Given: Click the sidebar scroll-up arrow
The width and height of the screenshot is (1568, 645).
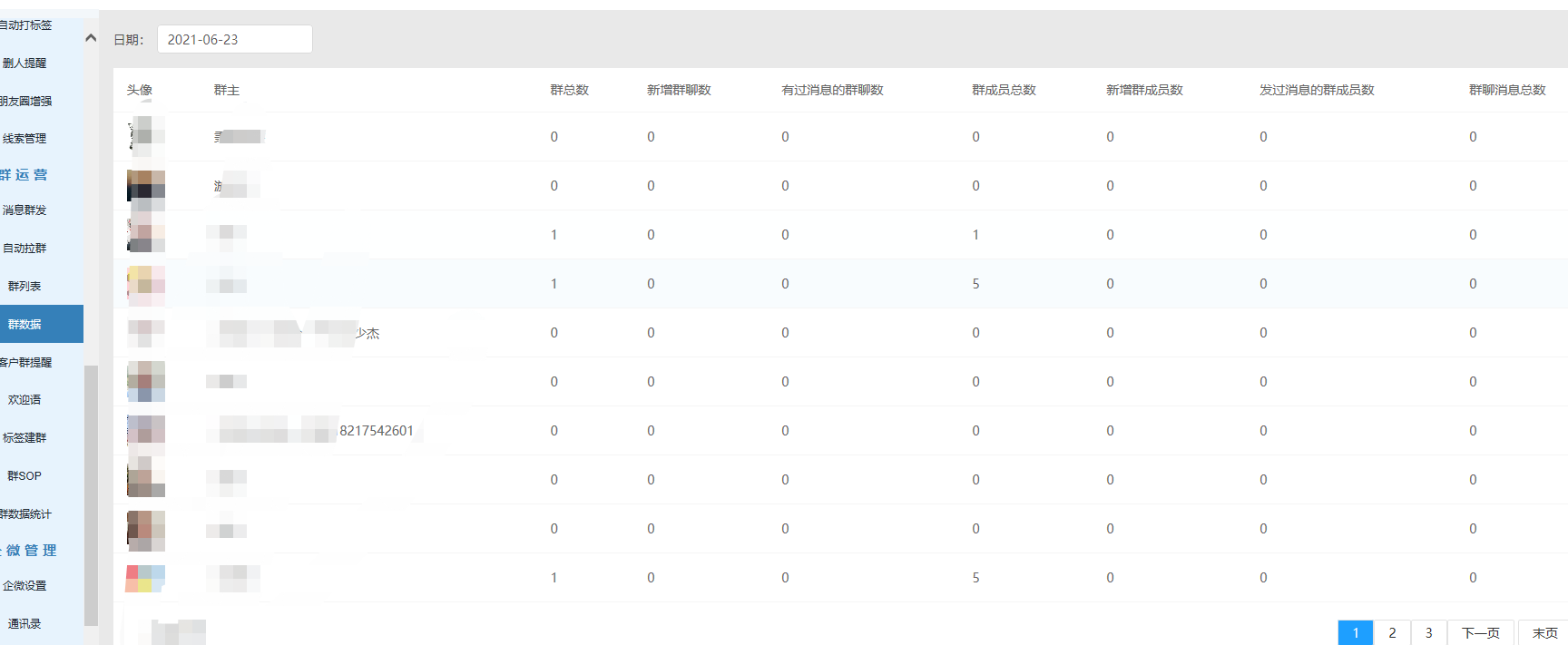Looking at the screenshot, I should 91,38.
